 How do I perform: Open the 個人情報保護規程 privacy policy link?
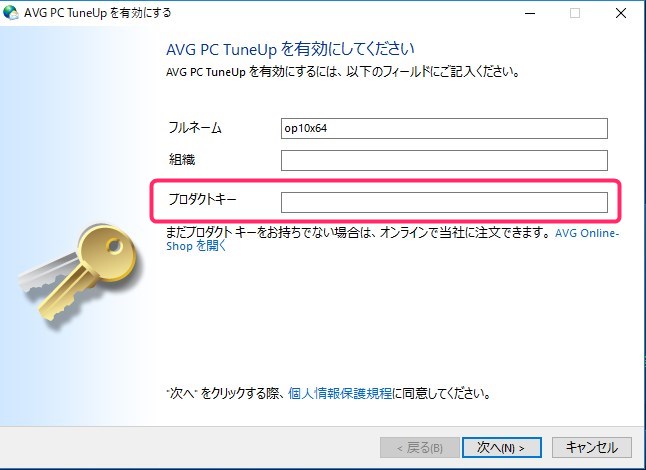pyautogui.click(x=340, y=393)
